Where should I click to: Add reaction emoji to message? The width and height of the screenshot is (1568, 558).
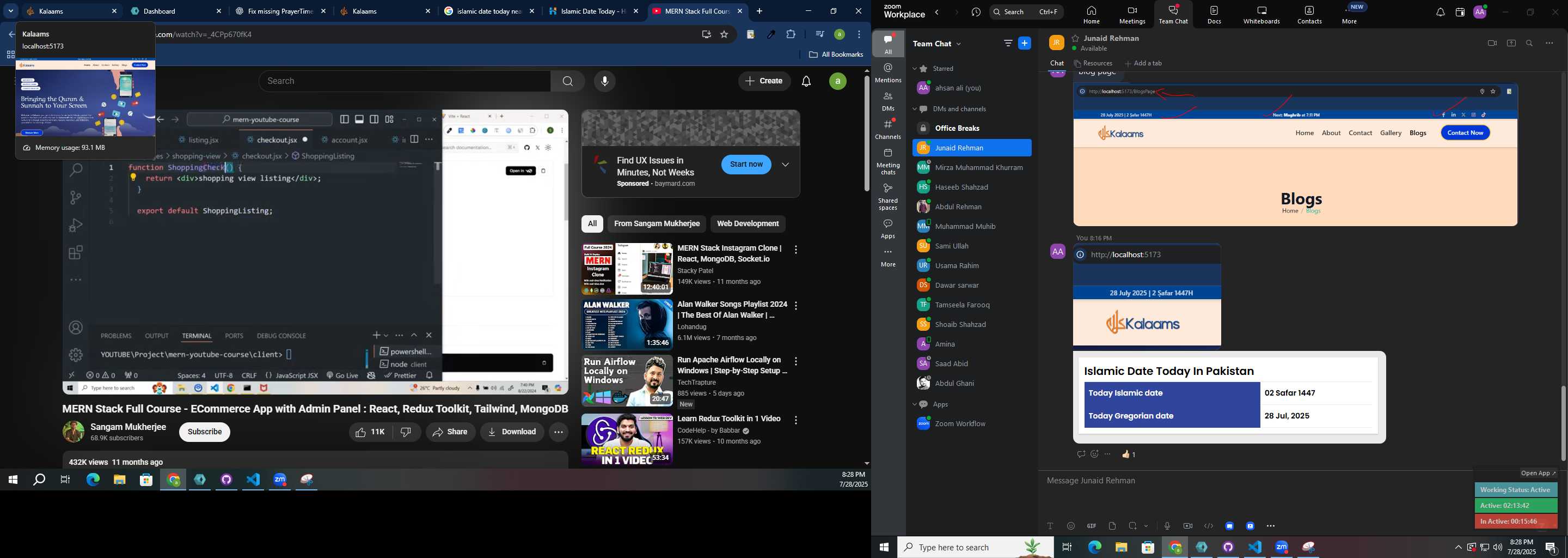pyautogui.click(x=1094, y=454)
